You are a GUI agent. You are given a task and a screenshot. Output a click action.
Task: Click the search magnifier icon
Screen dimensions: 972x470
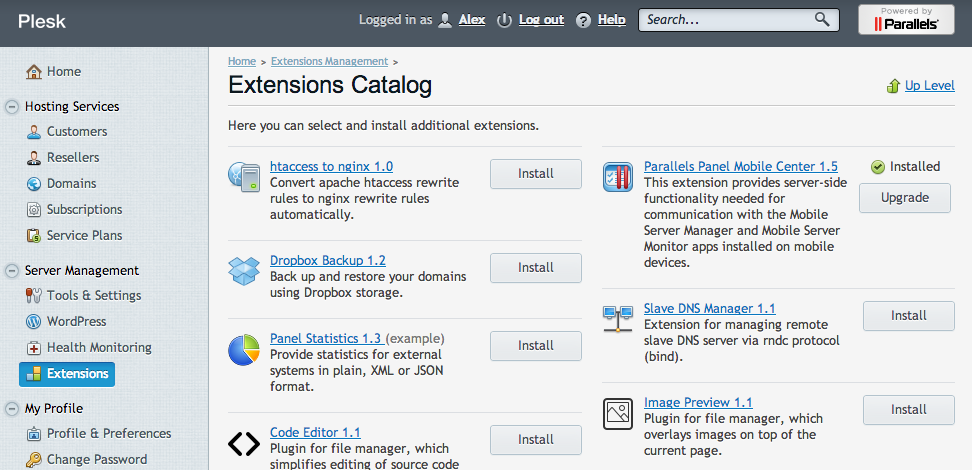822,19
